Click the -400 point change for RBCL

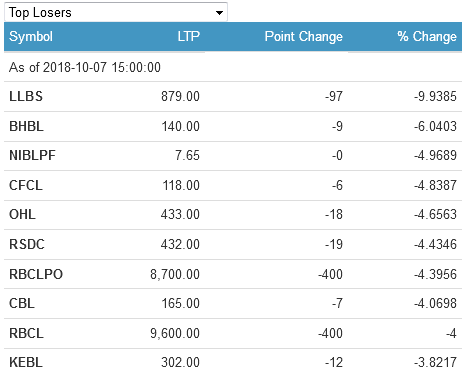point(330,333)
